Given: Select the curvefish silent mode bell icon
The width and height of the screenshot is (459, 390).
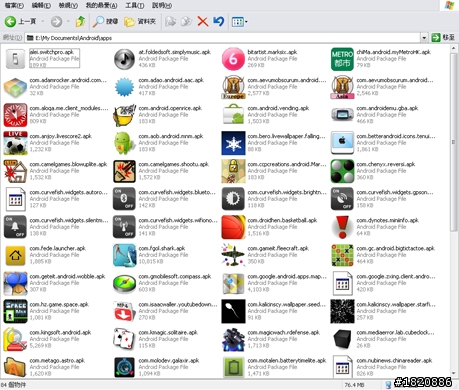Looking at the screenshot, I should click(x=15, y=227).
